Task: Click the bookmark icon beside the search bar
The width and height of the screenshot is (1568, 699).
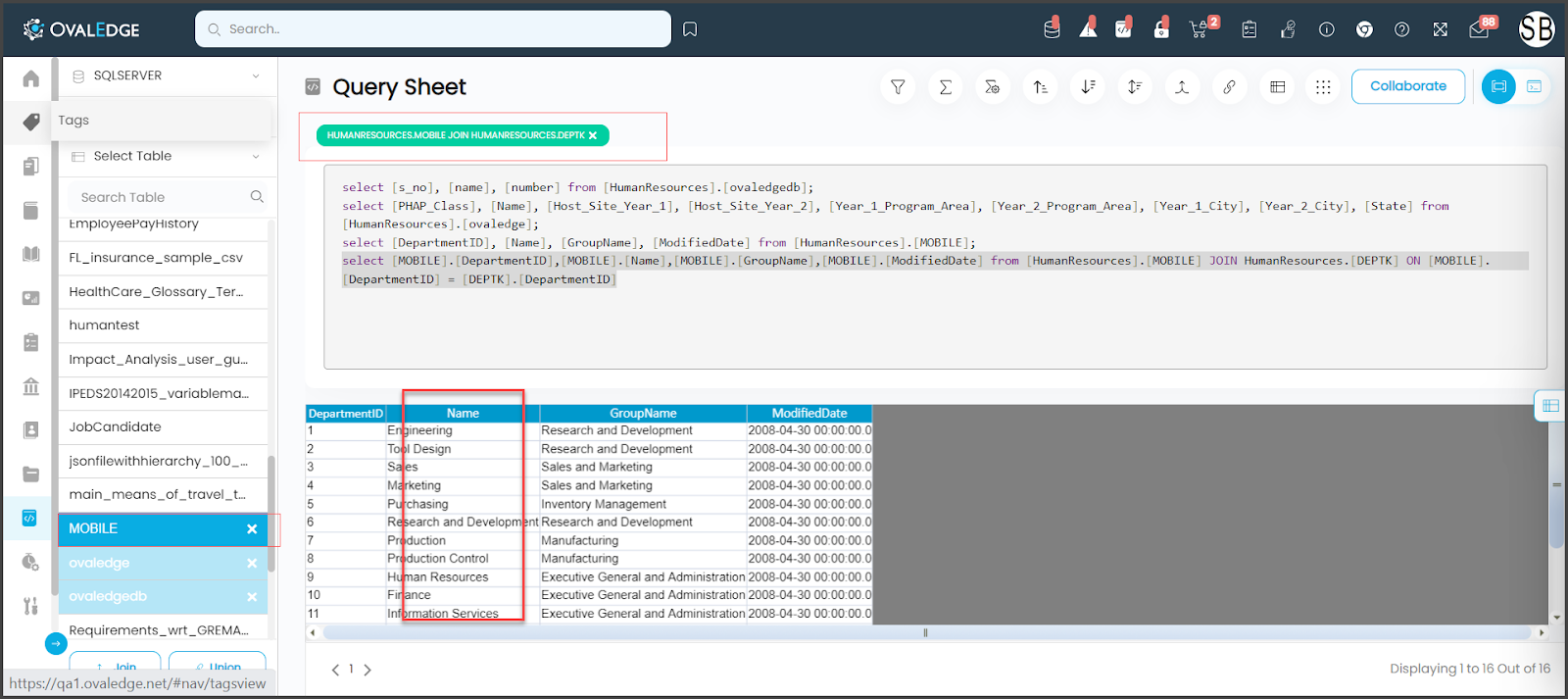Action: (690, 29)
